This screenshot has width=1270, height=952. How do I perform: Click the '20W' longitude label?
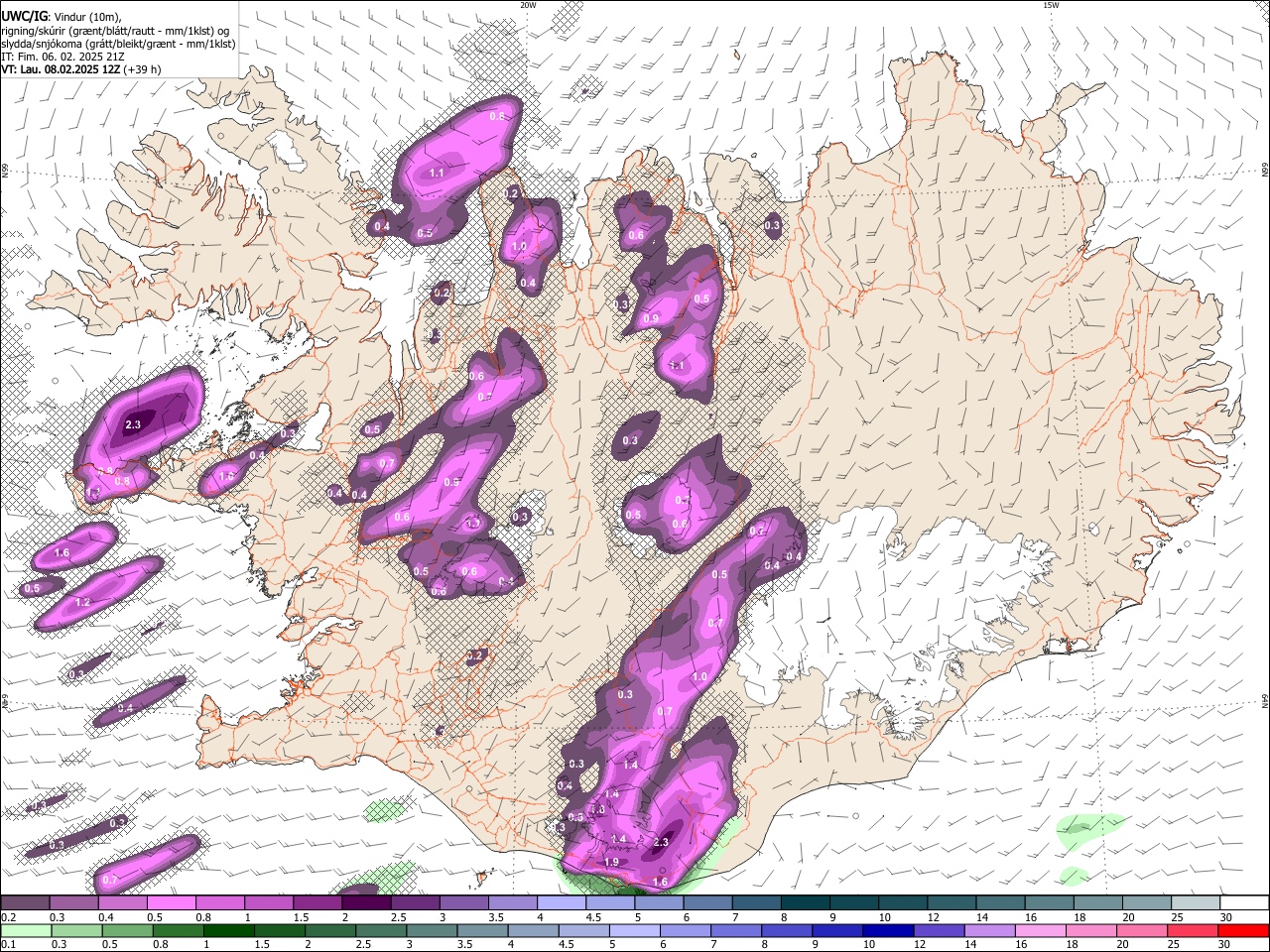click(x=528, y=5)
